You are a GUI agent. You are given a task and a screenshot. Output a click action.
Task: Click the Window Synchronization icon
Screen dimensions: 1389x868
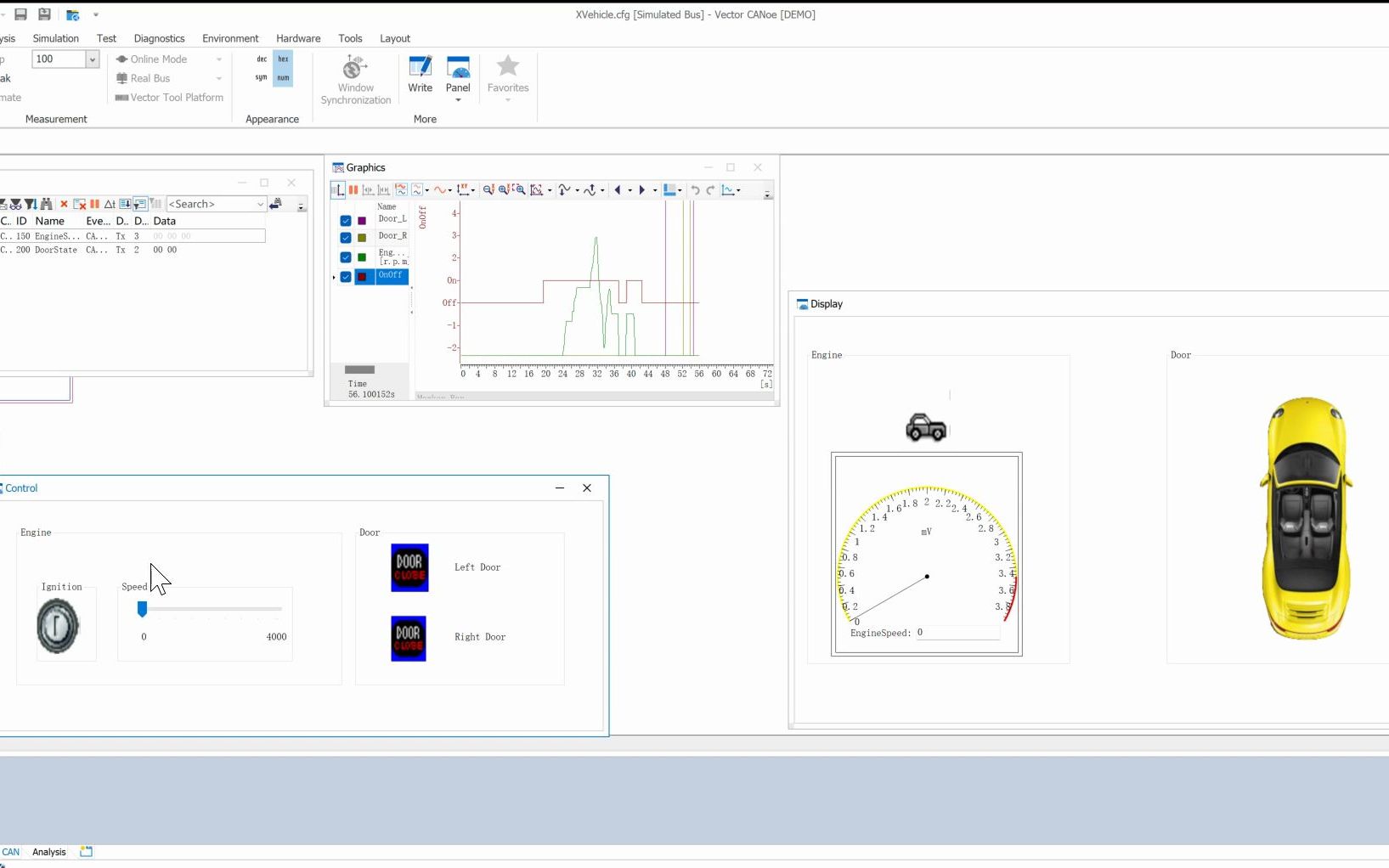[355, 68]
